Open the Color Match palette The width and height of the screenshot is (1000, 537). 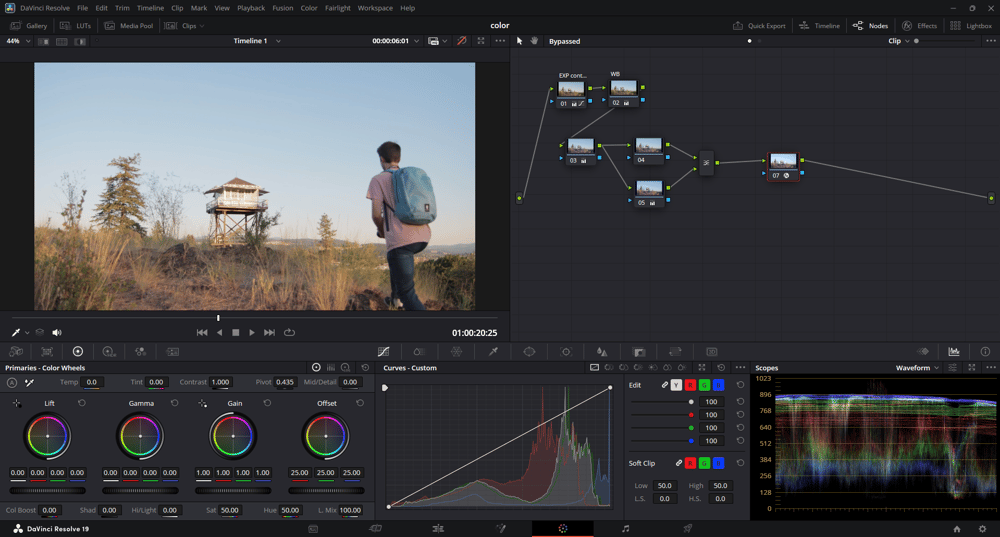point(47,351)
